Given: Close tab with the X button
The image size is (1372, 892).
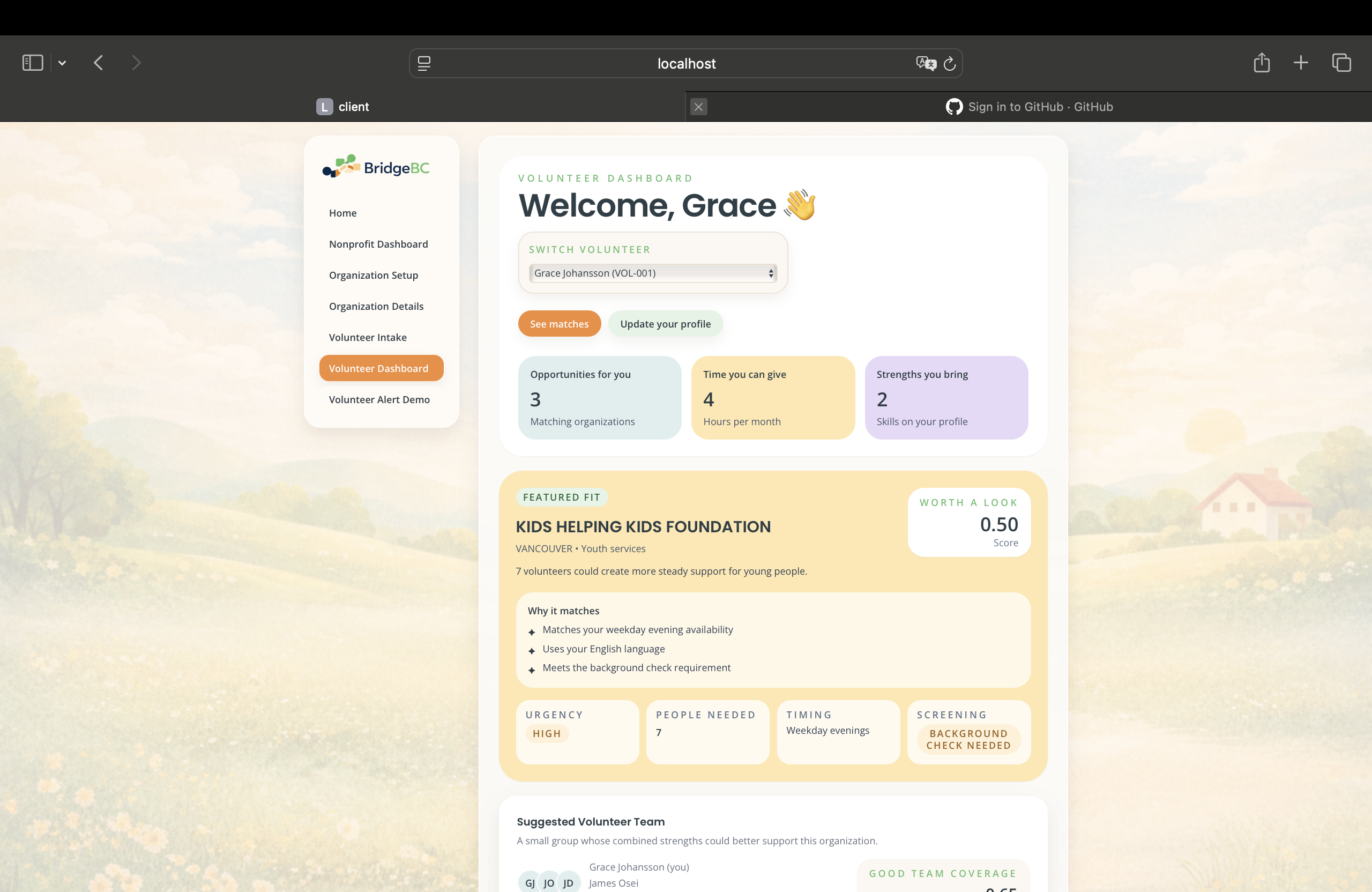Looking at the screenshot, I should tap(698, 107).
